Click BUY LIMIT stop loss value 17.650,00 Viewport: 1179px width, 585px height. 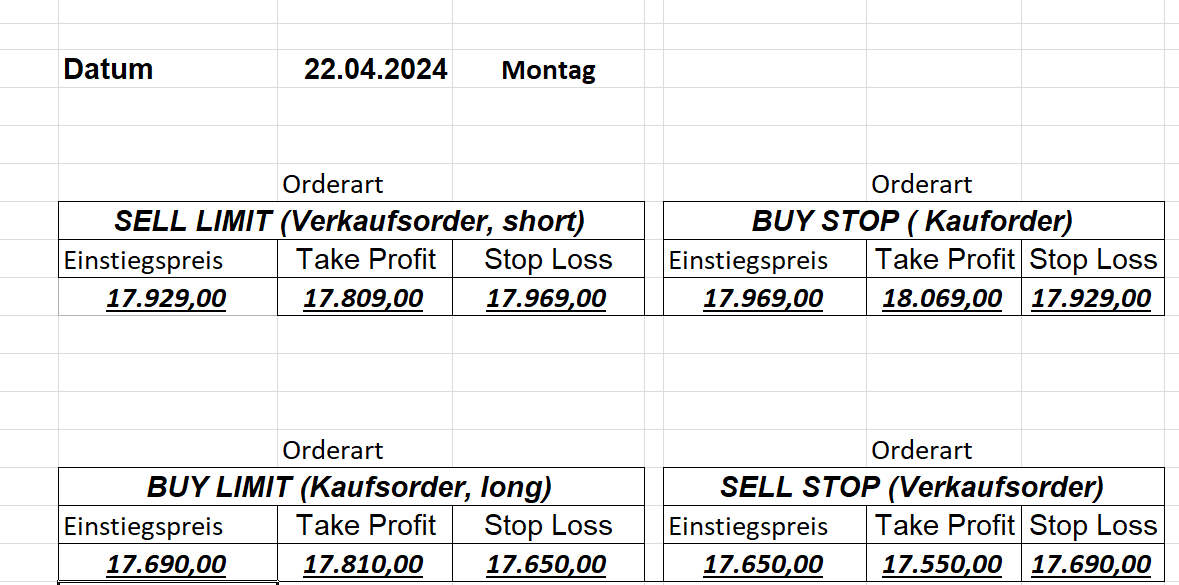click(546, 565)
